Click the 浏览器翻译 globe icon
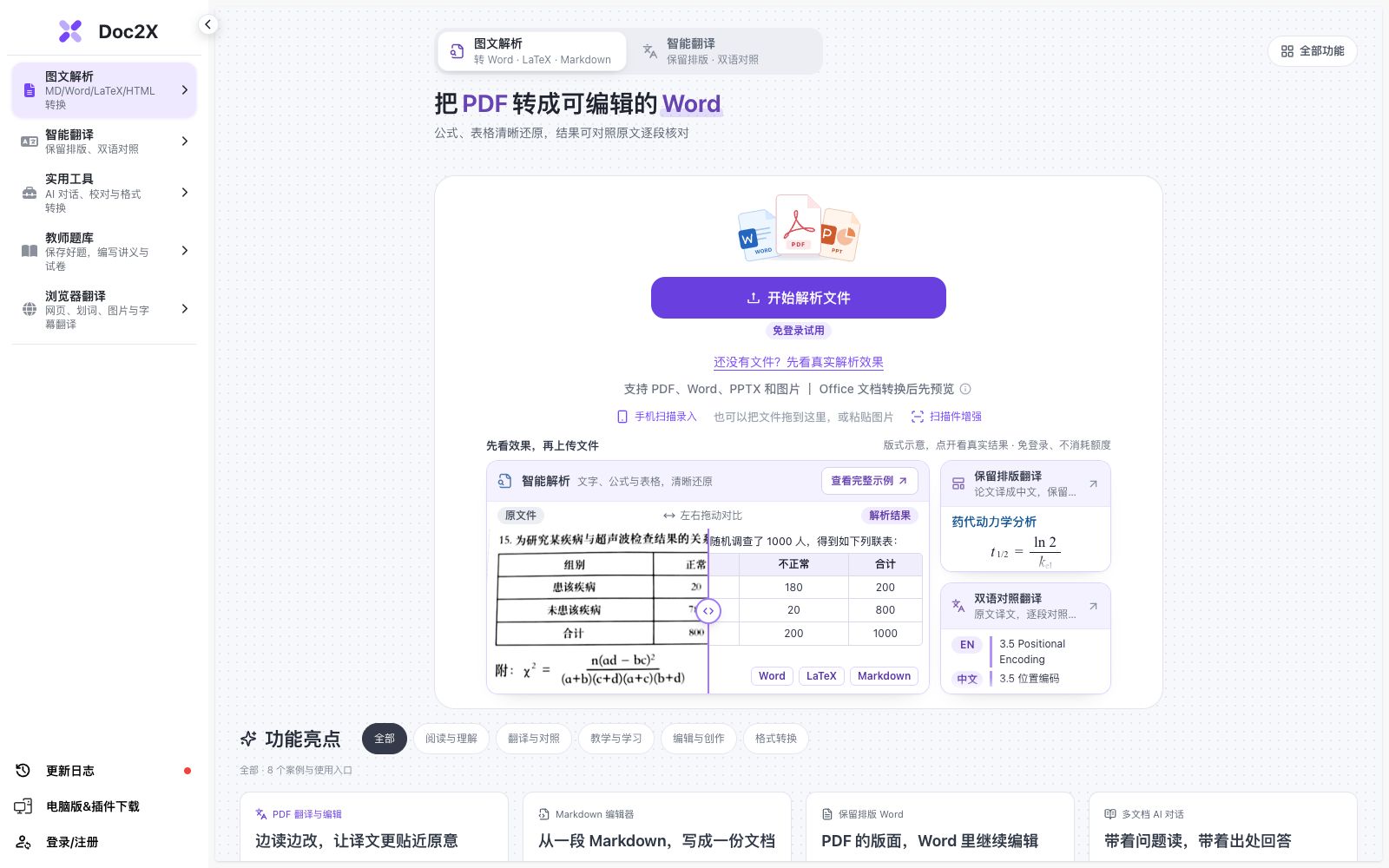 [30, 309]
